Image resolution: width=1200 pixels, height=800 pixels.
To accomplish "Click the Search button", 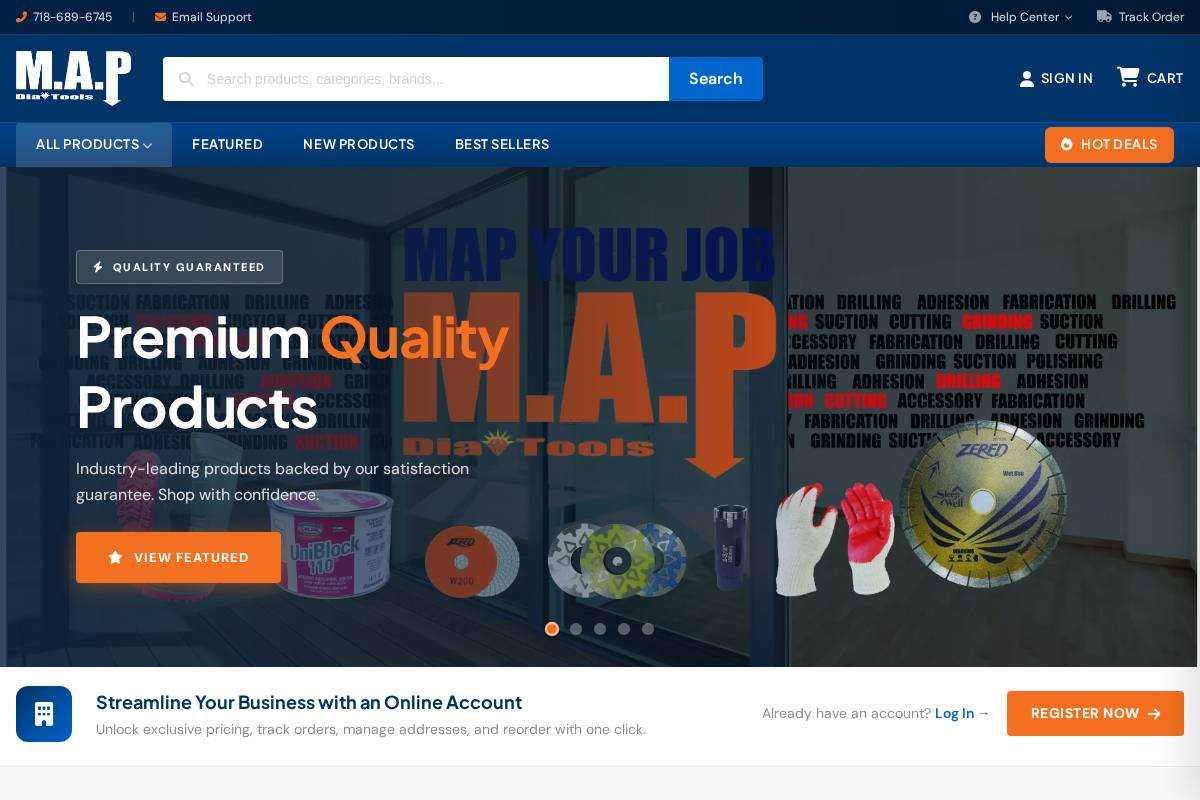I will pos(716,79).
